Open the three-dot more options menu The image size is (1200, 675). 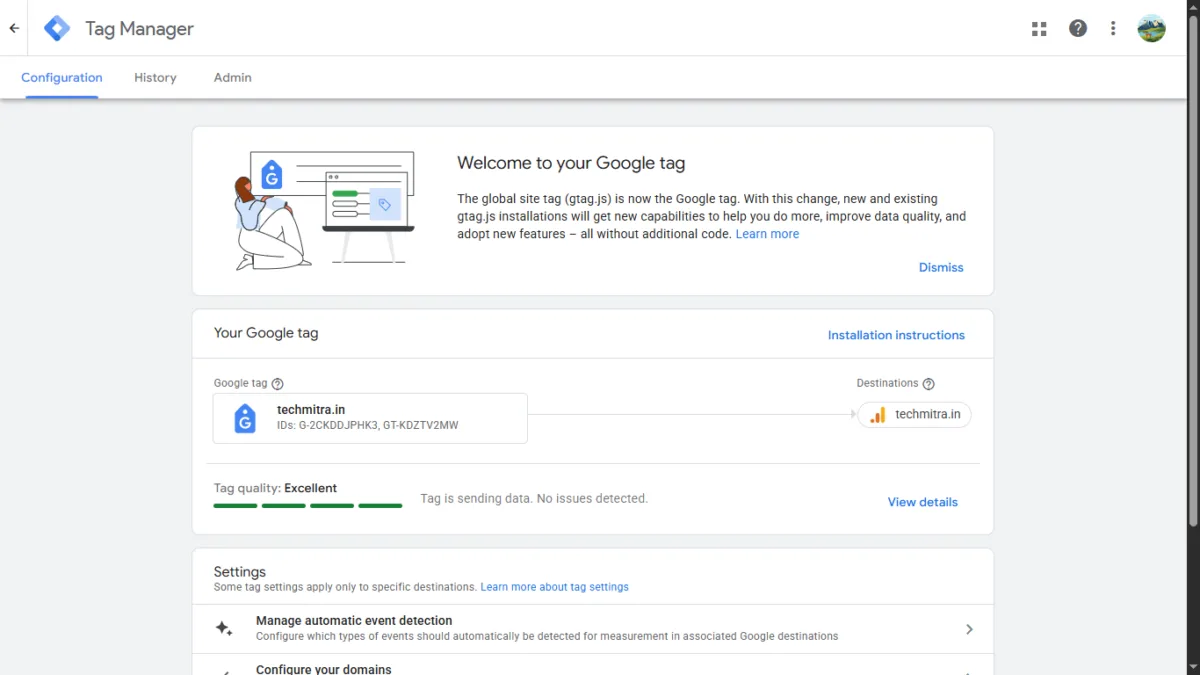pyautogui.click(x=1113, y=28)
